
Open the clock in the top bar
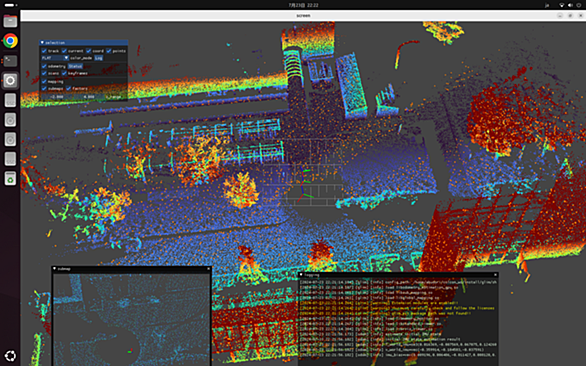click(x=303, y=5)
